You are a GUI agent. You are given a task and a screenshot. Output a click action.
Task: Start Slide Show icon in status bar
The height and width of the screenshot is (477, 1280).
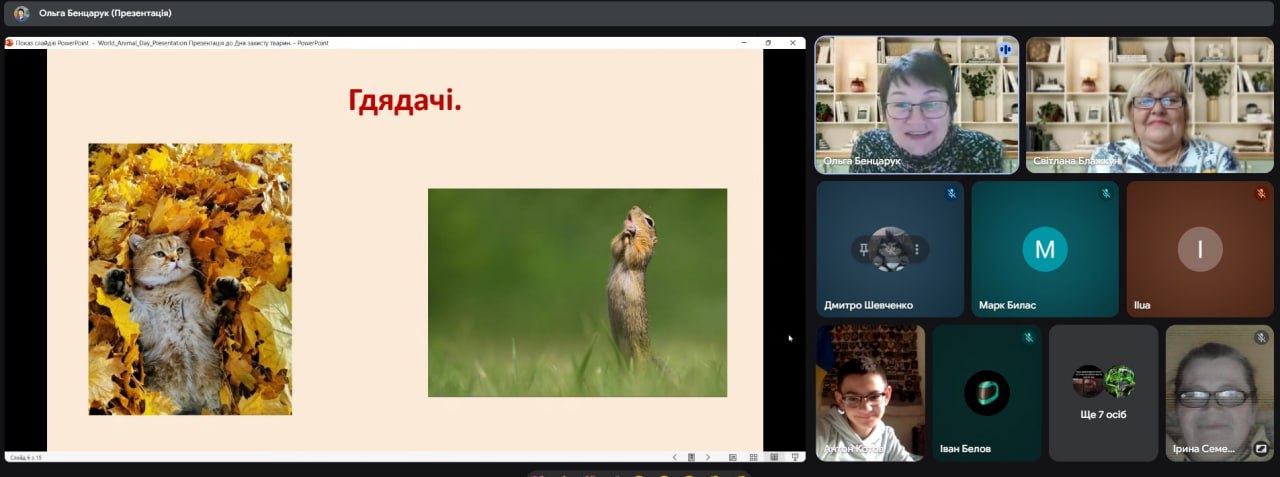795,457
